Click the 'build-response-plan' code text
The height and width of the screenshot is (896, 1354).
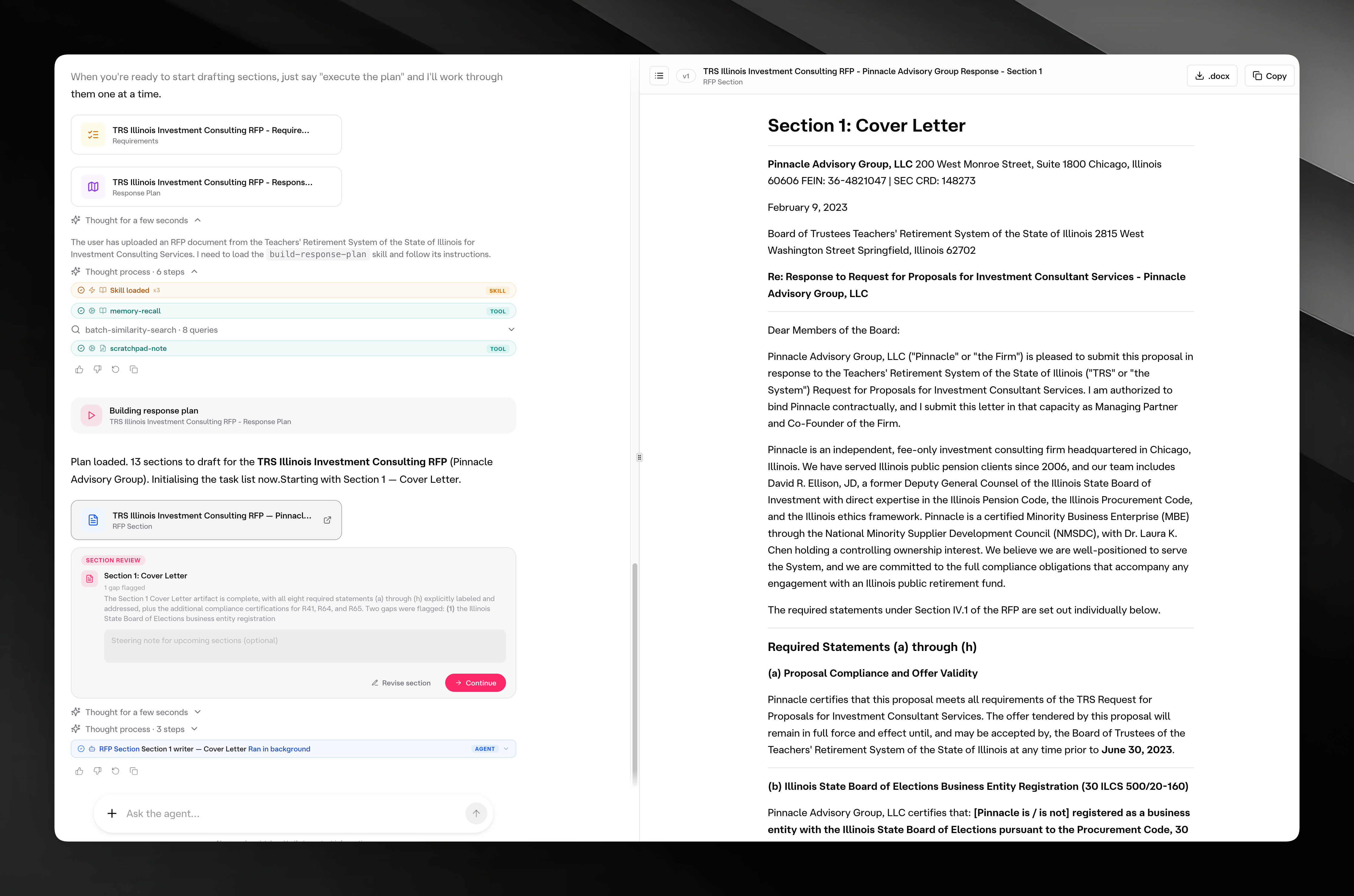(318, 255)
